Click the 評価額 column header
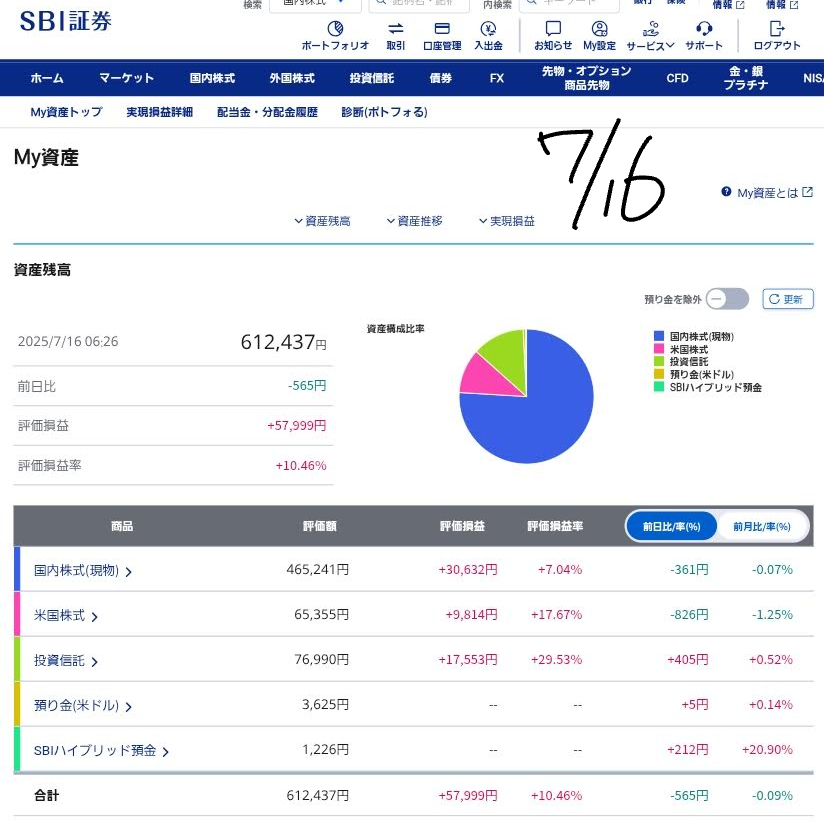This screenshot has width=824, height=827. 320,526
